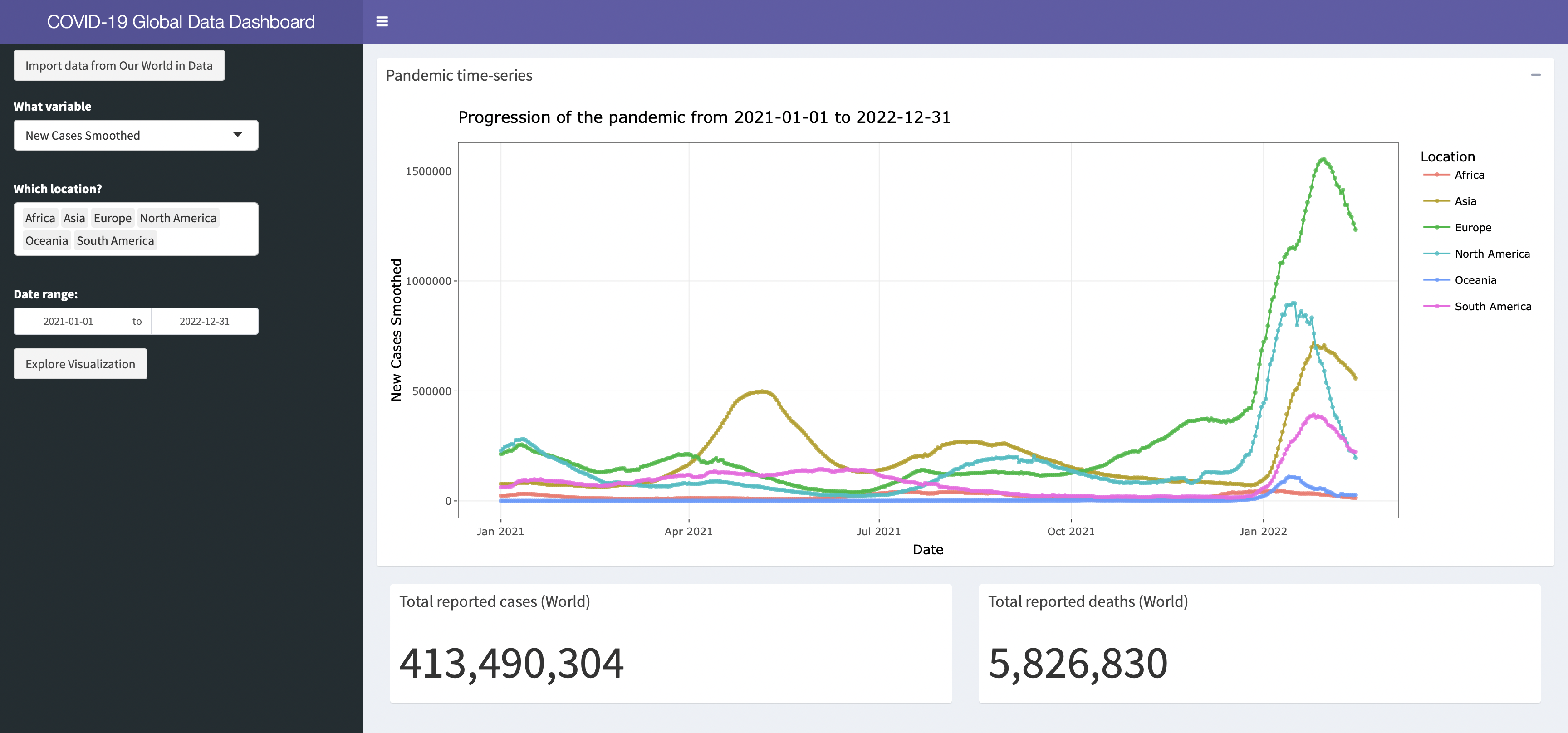The height and width of the screenshot is (733, 1568).
Task: Select the Europe location tag
Action: [113, 218]
